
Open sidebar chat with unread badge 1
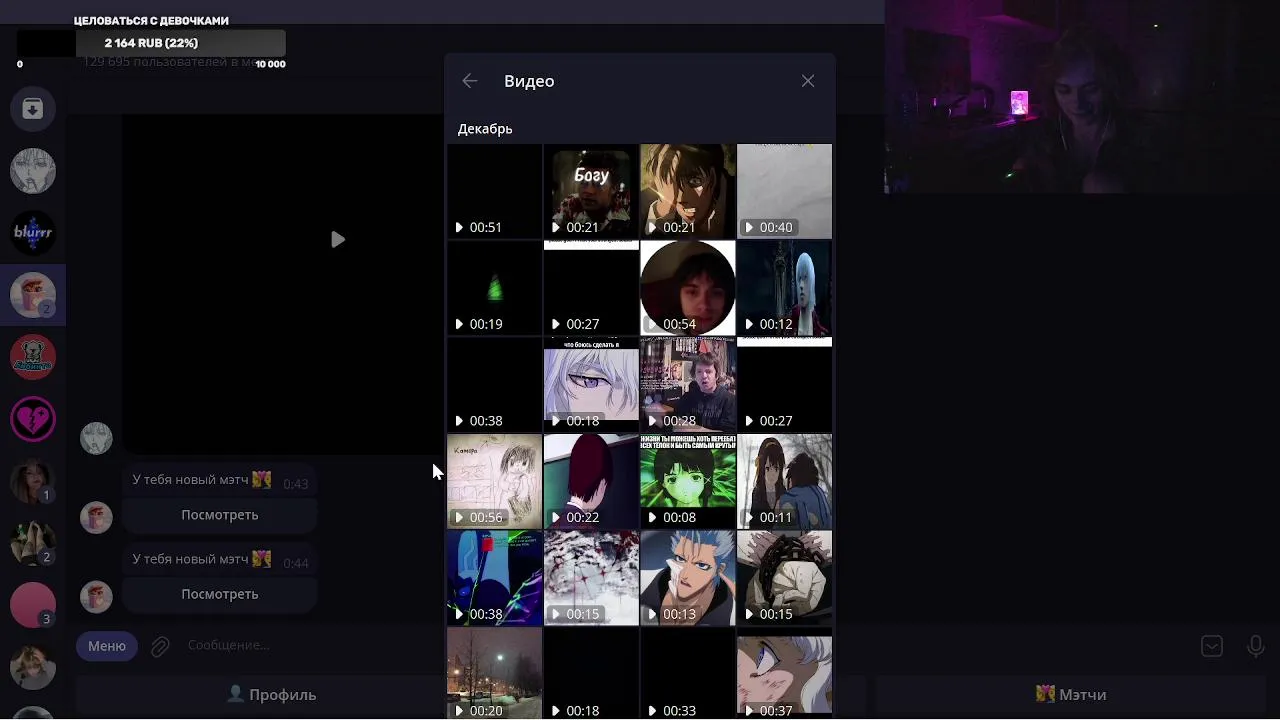click(x=33, y=481)
